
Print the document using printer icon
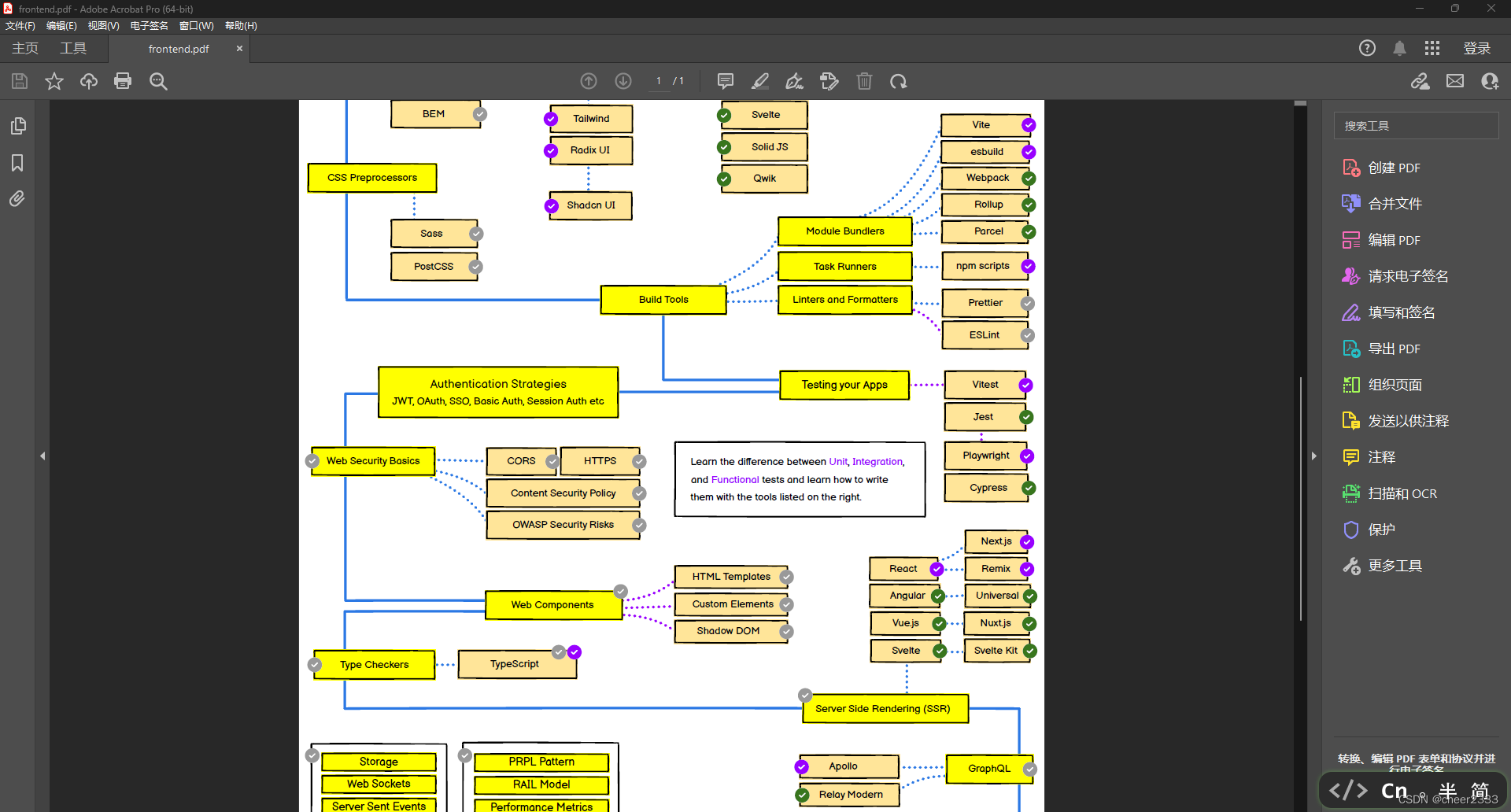click(123, 81)
